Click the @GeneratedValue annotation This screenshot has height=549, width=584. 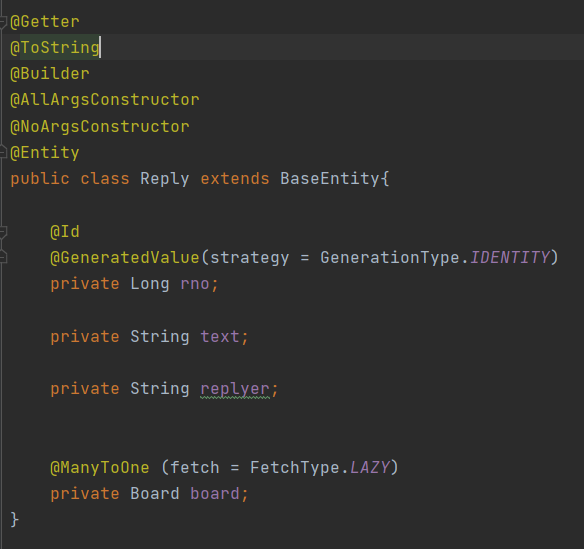coord(125,258)
